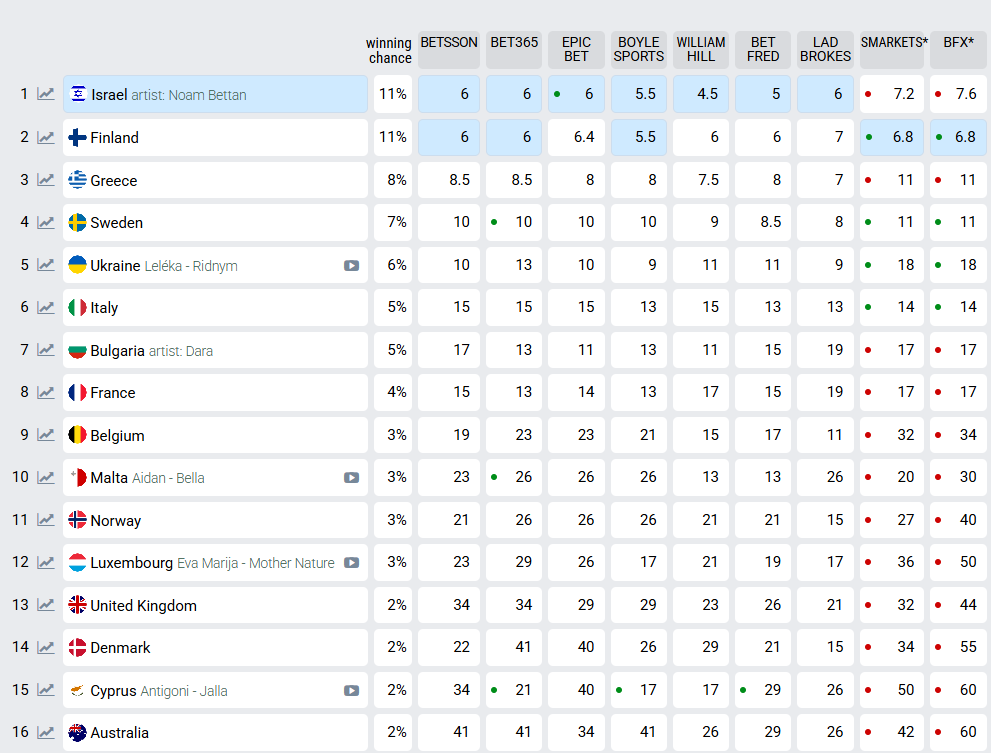Click the Sweden flag icon
This screenshot has height=753, width=991.
point(77,223)
